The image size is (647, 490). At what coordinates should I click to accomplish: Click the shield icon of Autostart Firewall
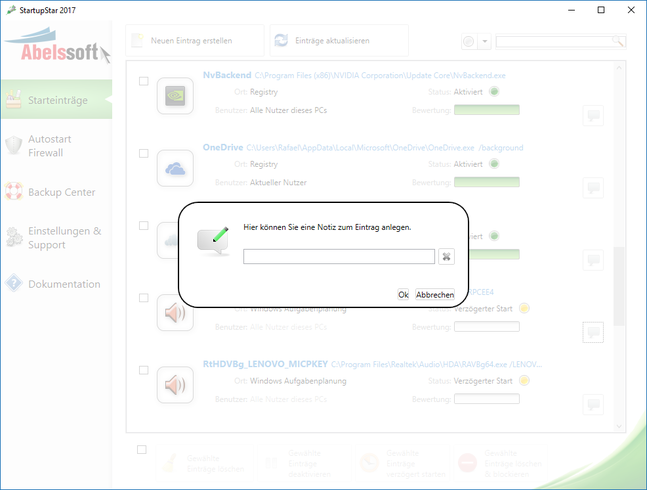pos(14,146)
